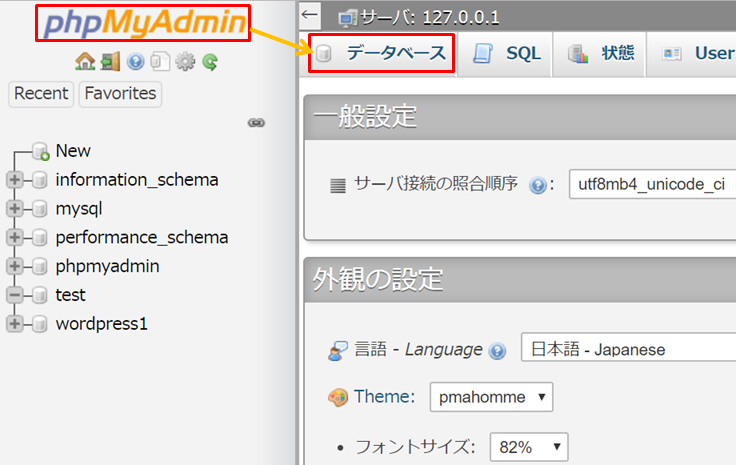Click the Theme palette icon
This screenshot has width=736, height=465.
coord(338,397)
